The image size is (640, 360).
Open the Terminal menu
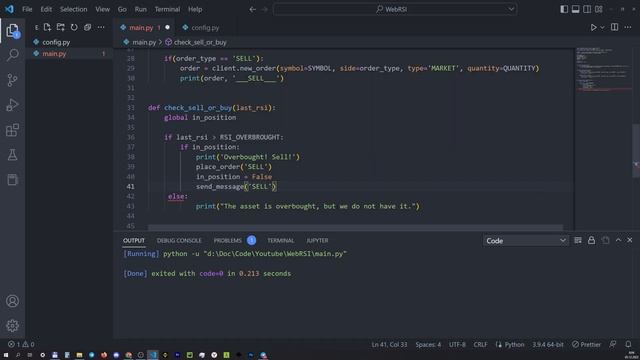tap(167, 9)
